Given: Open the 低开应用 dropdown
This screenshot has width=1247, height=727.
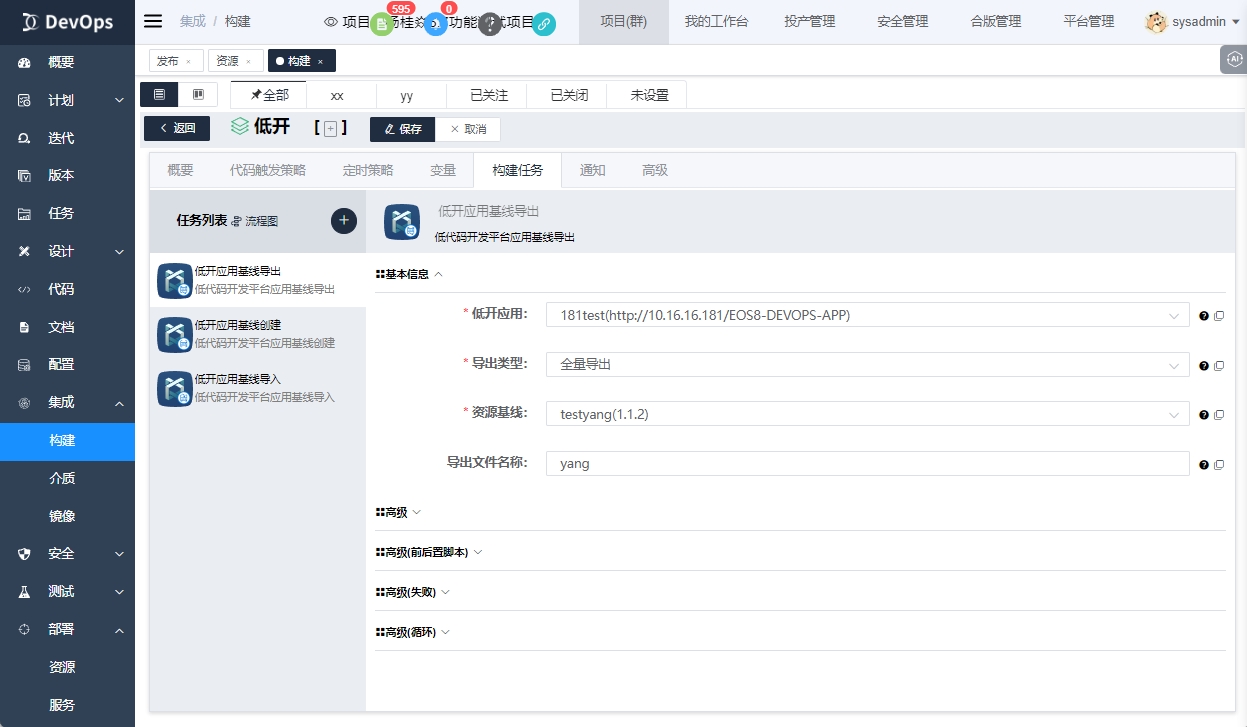Looking at the screenshot, I should pyautogui.click(x=867, y=315).
